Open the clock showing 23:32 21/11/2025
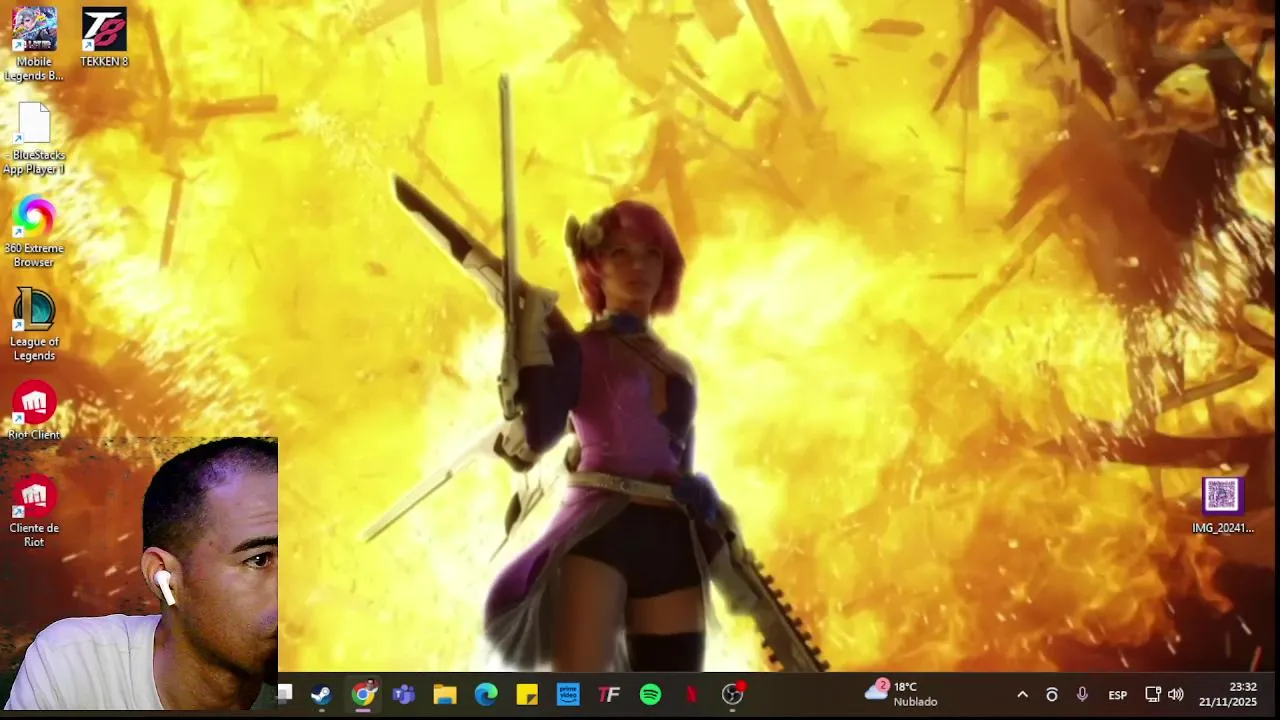Image resolution: width=1280 pixels, height=720 pixels. (x=1228, y=694)
